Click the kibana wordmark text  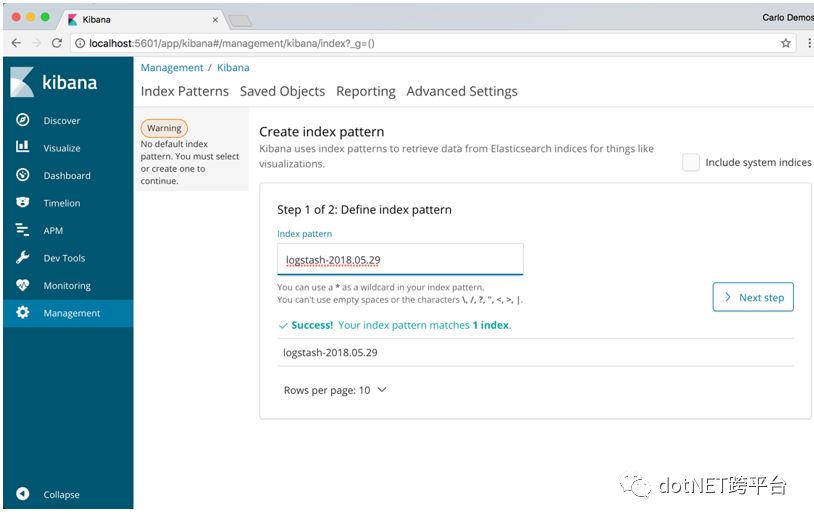click(70, 83)
